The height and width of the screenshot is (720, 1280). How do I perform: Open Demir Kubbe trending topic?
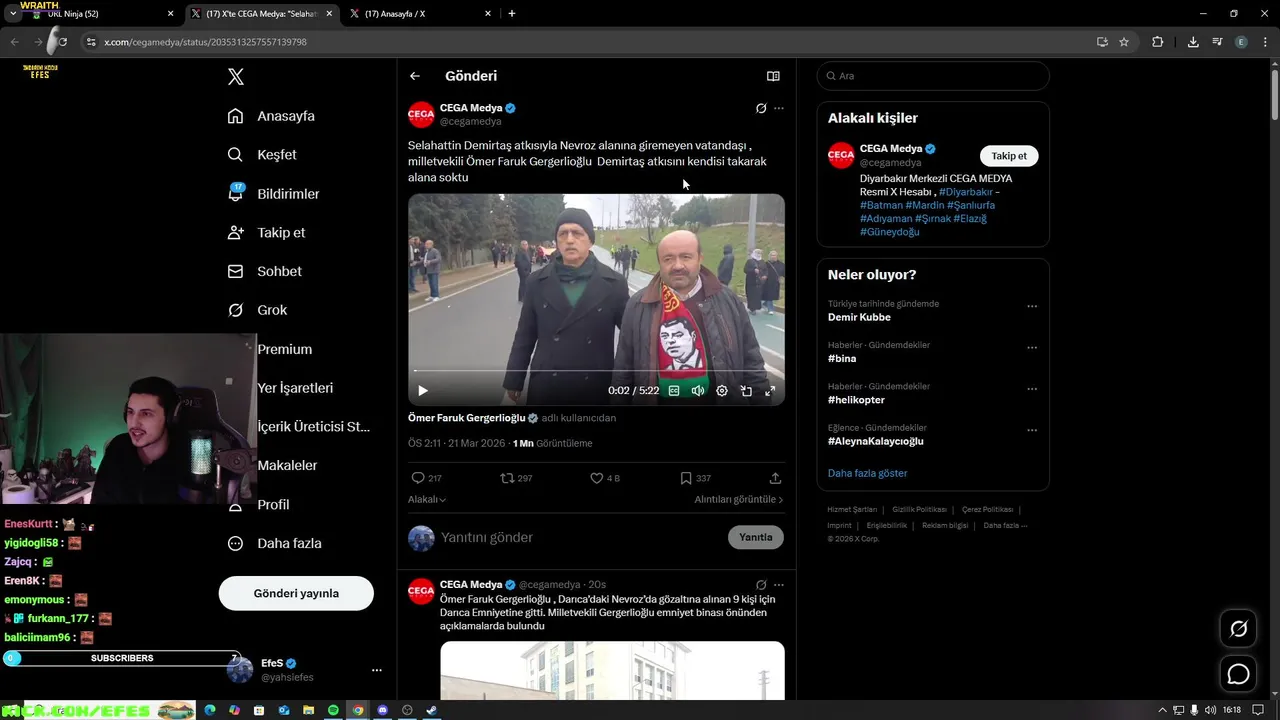pos(859,317)
